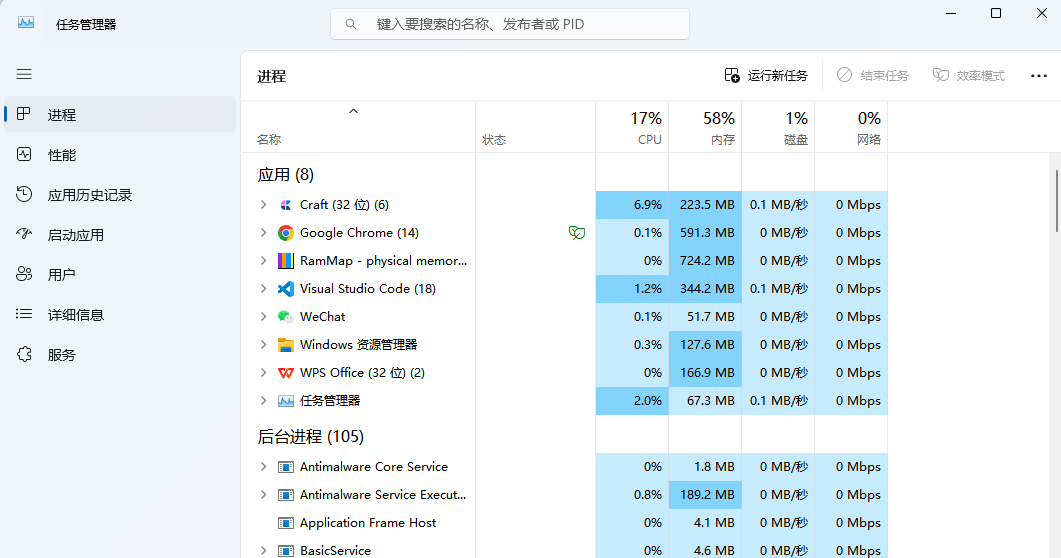This screenshot has height=558, width=1061.
Task: Expand the 任务管理器 process row
Action: pos(264,400)
